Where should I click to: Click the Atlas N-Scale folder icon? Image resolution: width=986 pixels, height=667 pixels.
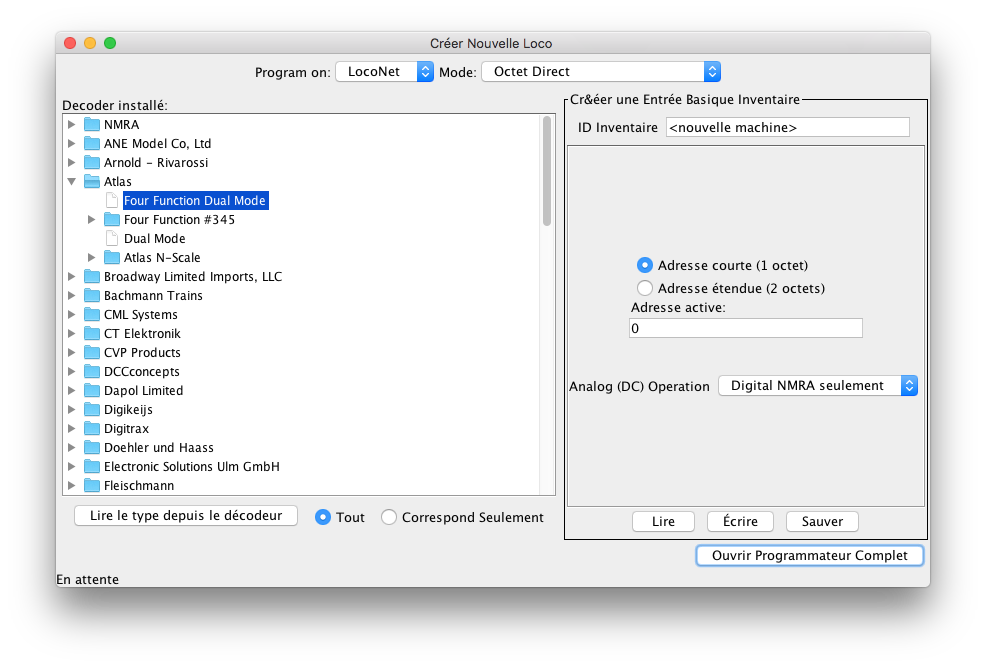click(112, 258)
